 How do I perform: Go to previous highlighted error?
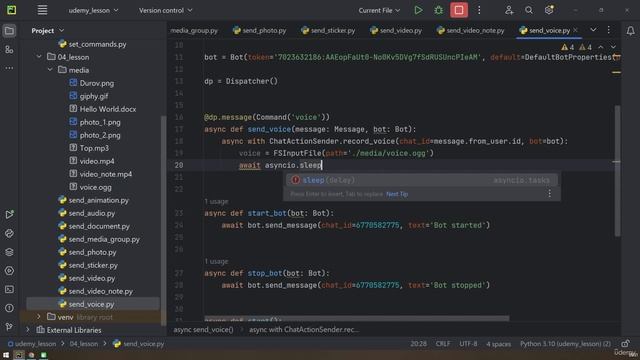click(x=600, y=47)
